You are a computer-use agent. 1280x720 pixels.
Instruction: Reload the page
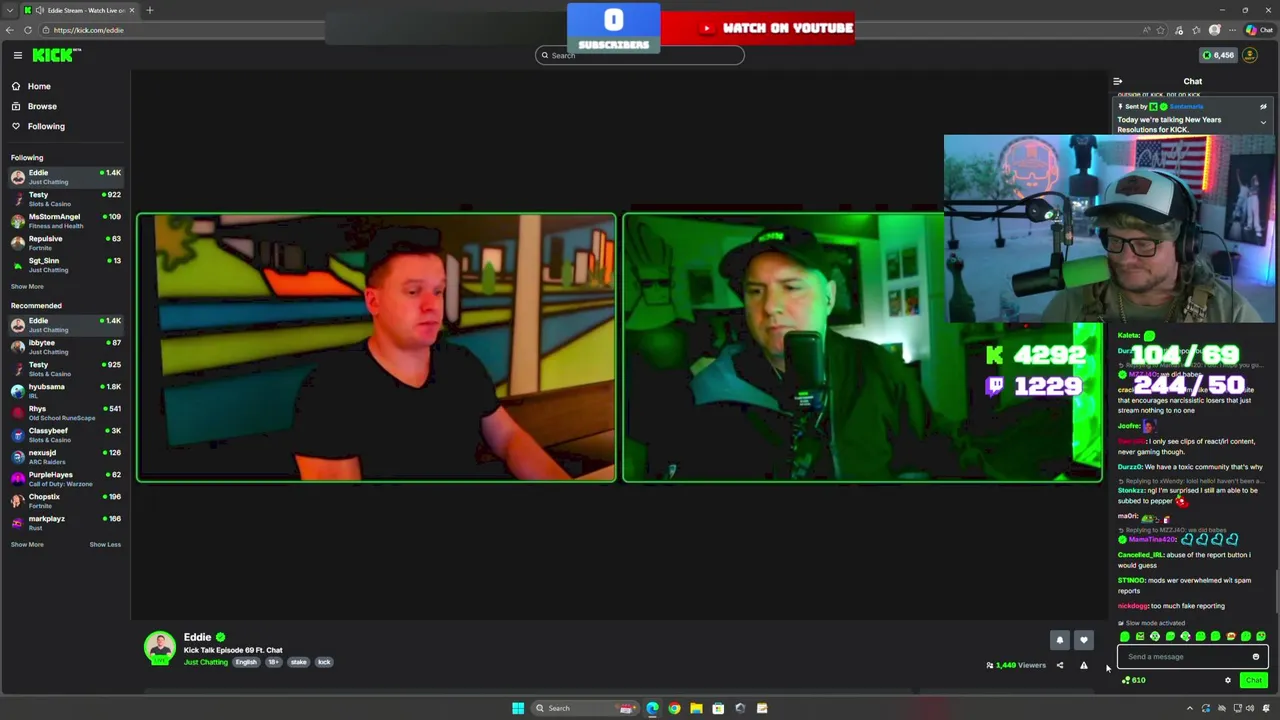28,30
